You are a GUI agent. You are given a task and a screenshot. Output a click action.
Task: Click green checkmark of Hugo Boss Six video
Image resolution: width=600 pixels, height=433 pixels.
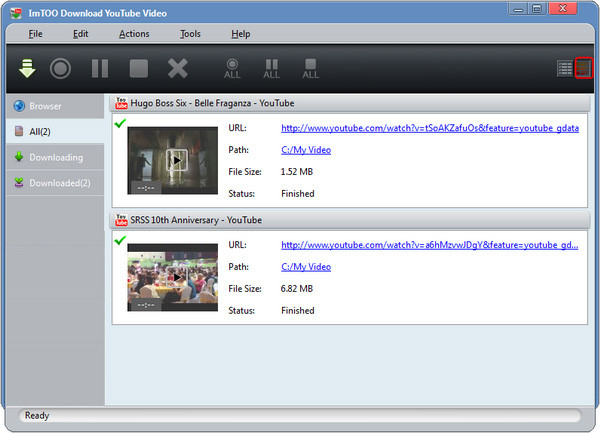click(120, 123)
